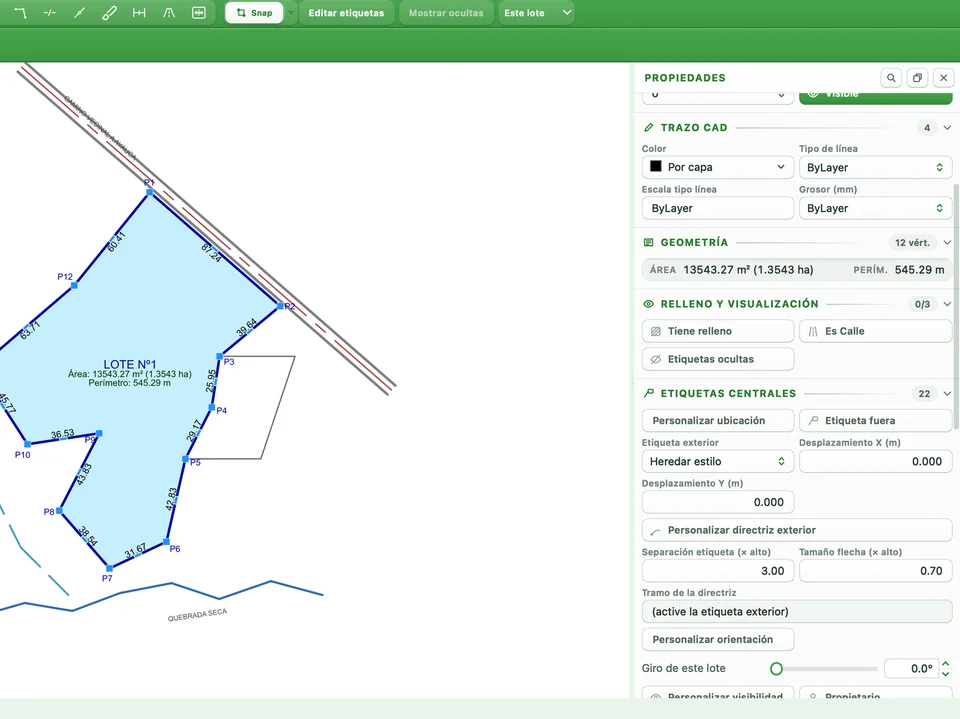Toggle Personalizar orientación
Image resolution: width=960 pixels, height=719 pixels.
(x=718, y=639)
